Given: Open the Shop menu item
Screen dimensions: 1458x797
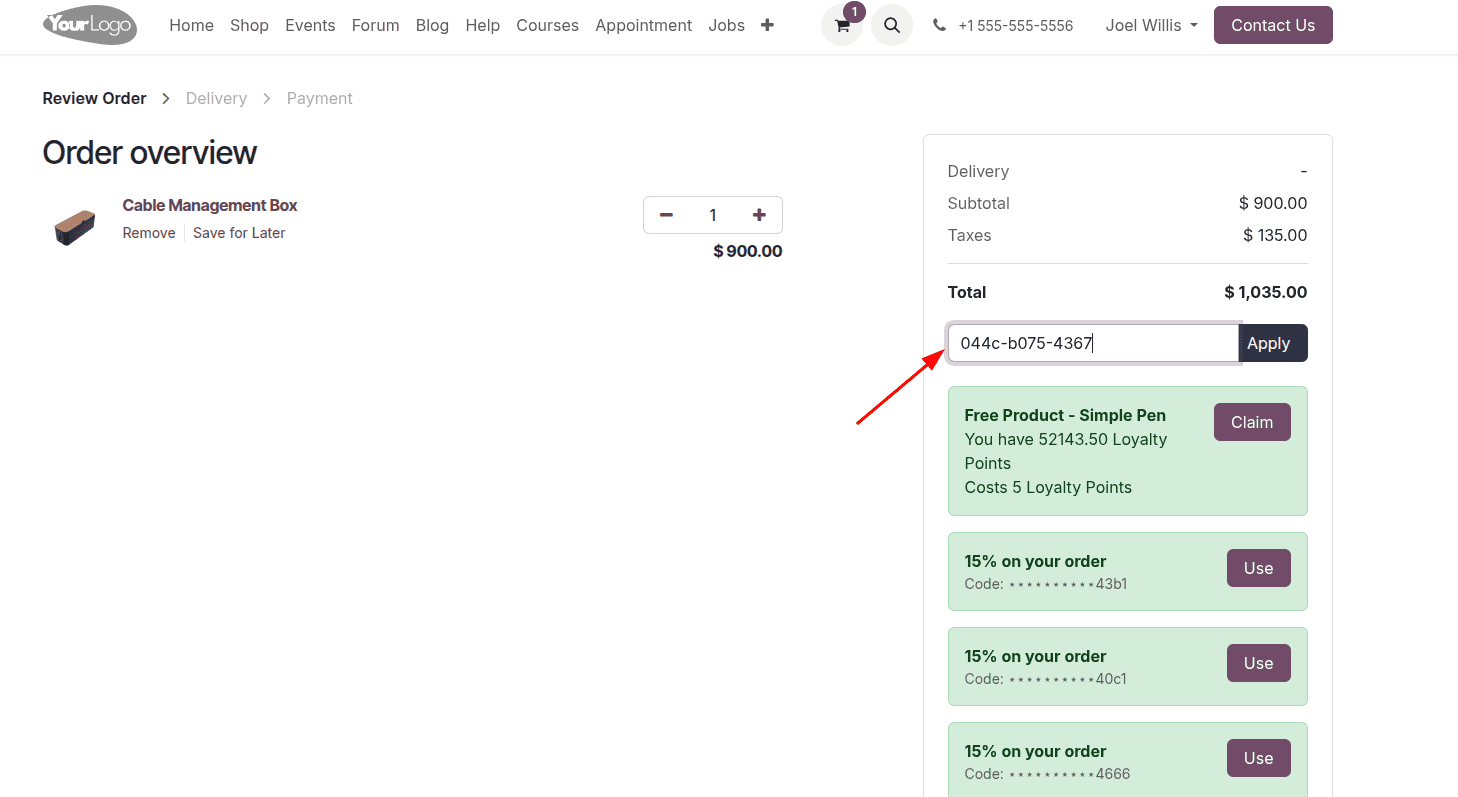Looking at the screenshot, I should (249, 26).
